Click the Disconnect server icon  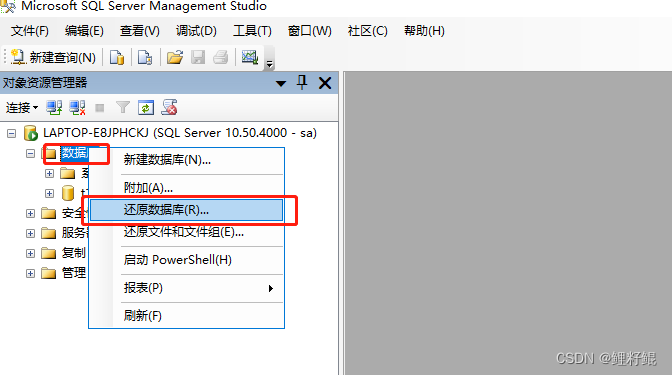coord(78,108)
